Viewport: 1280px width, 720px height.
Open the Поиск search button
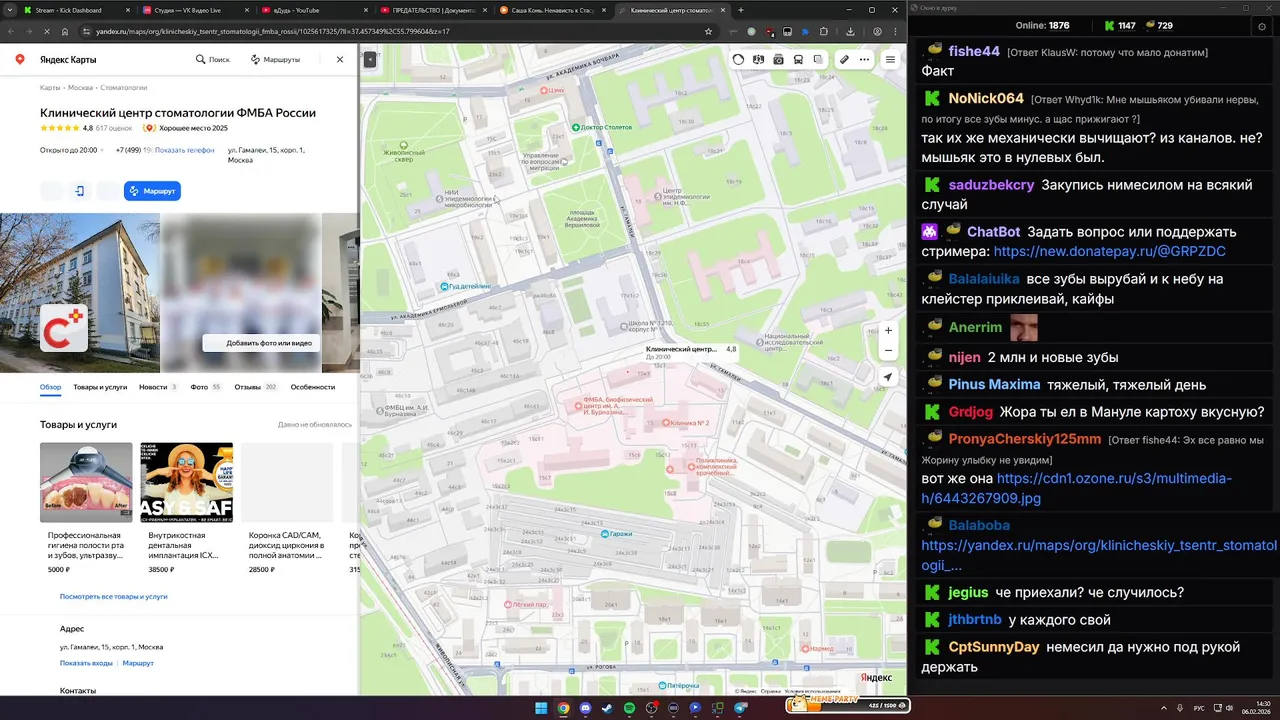point(212,60)
